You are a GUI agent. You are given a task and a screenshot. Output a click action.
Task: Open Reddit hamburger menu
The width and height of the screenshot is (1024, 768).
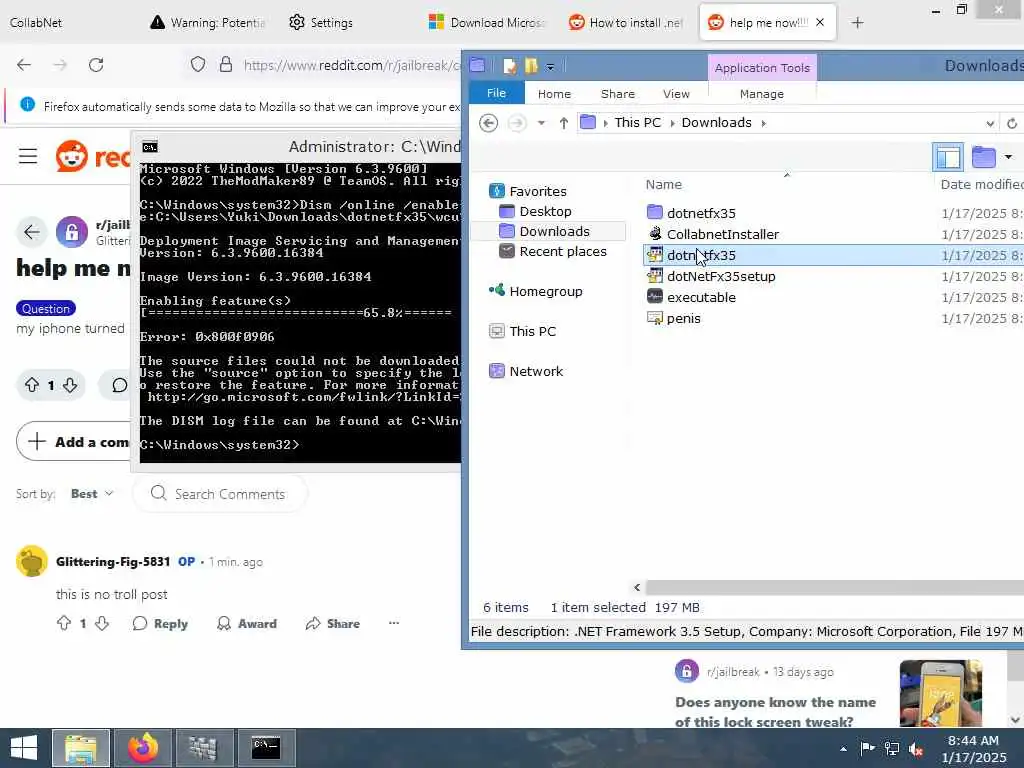(28, 156)
